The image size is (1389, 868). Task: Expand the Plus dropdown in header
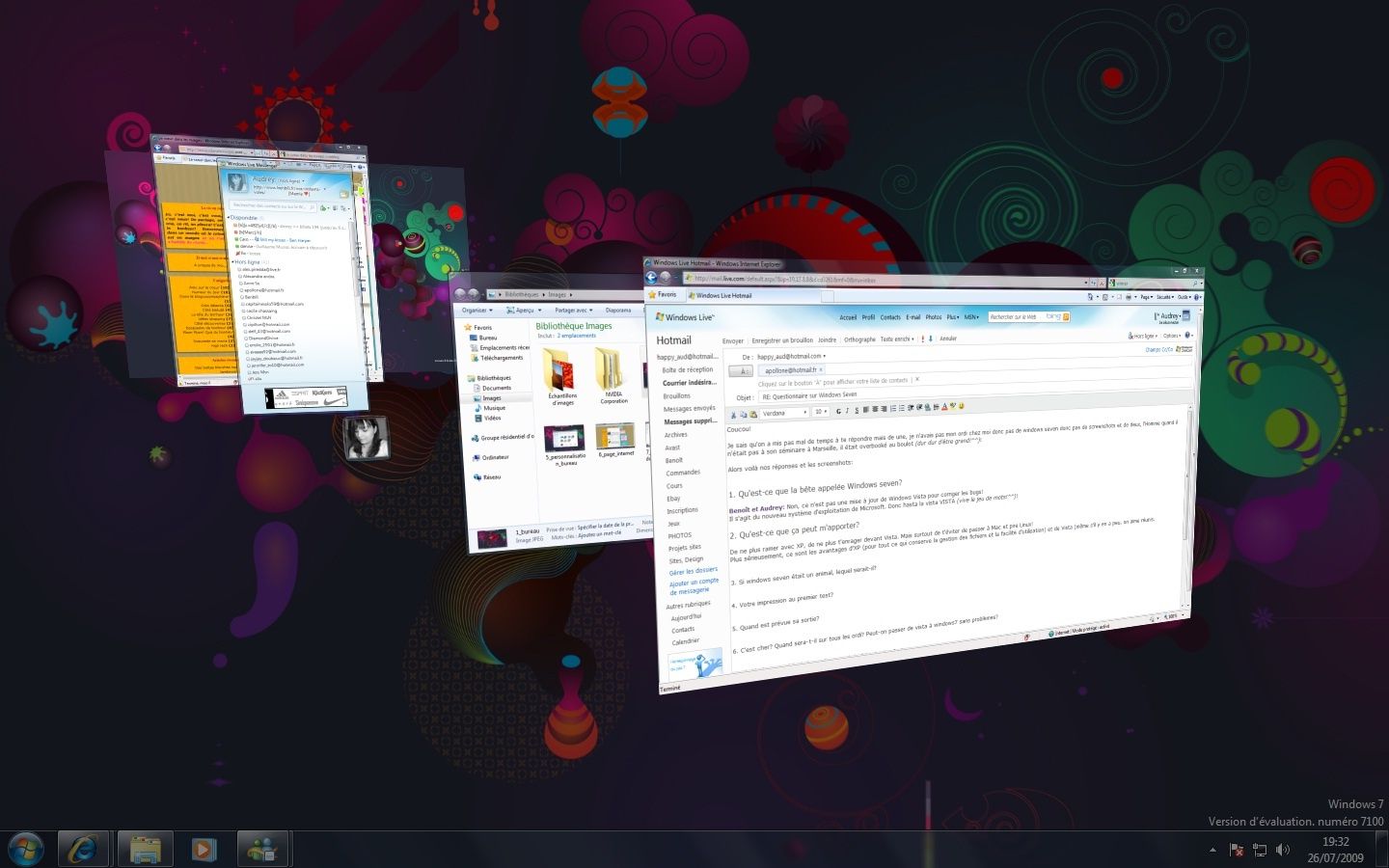pos(952,317)
